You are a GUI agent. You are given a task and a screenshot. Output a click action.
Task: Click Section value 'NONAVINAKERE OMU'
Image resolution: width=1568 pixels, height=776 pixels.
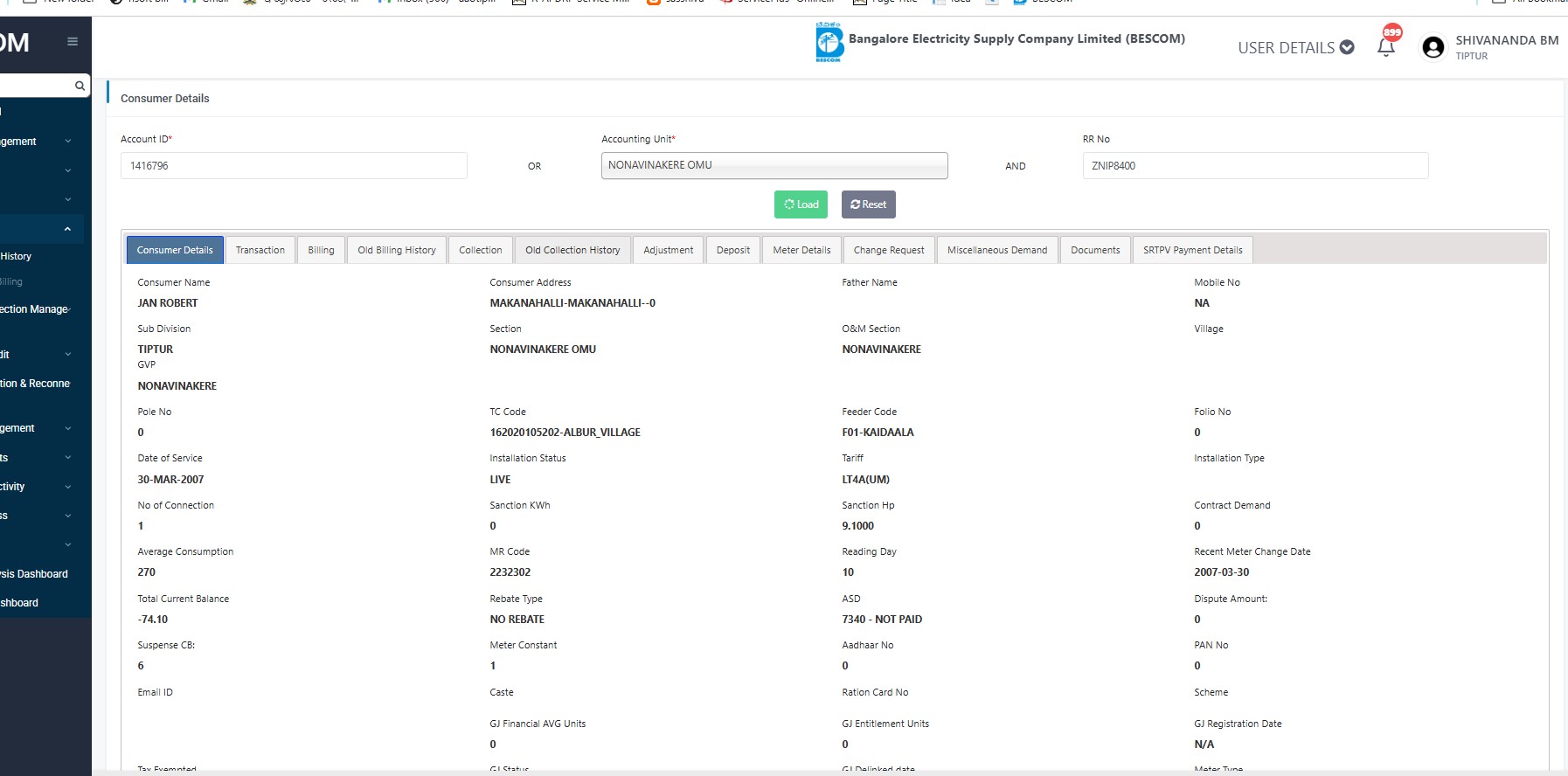point(543,350)
